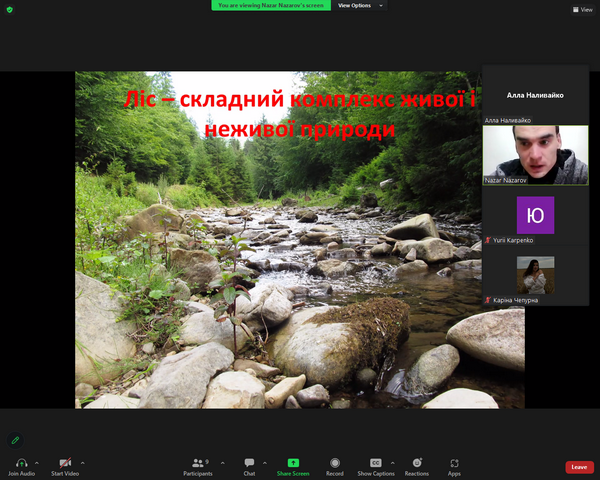Click the annotation pencil icon
600x480 pixels.
15,439
